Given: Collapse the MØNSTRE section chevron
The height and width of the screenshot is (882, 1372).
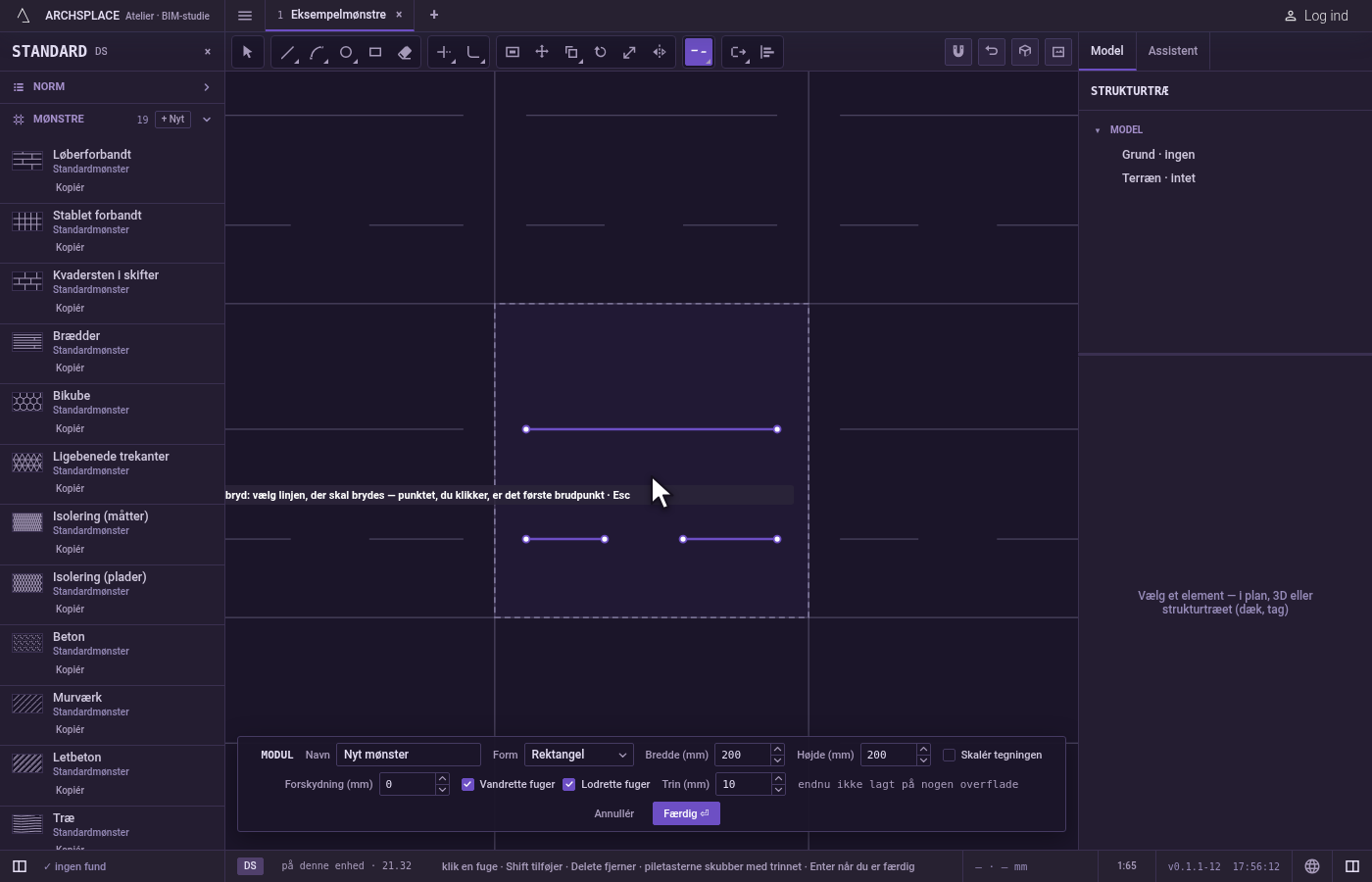Looking at the screenshot, I should [207, 120].
